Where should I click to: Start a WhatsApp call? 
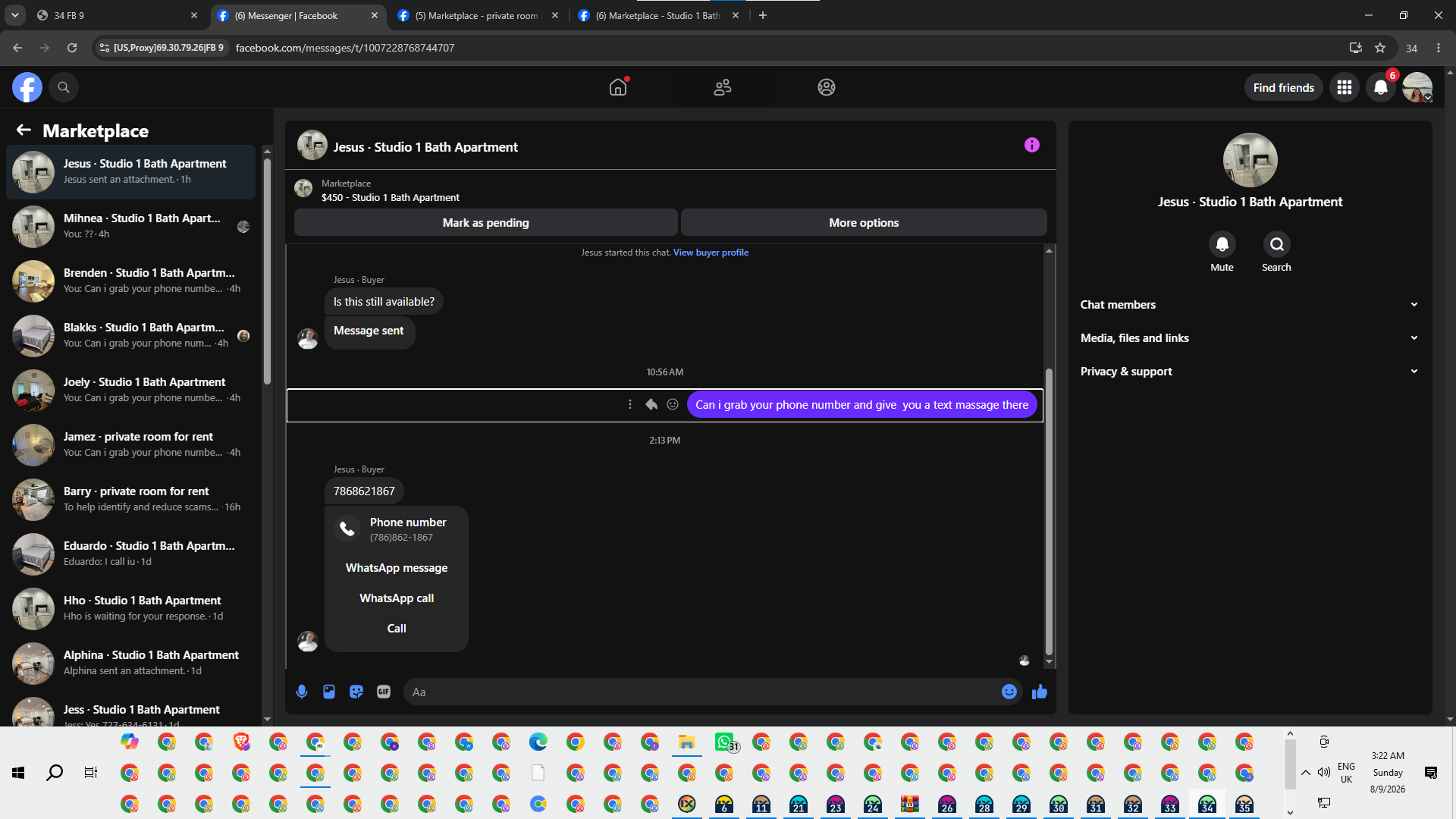(x=397, y=598)
